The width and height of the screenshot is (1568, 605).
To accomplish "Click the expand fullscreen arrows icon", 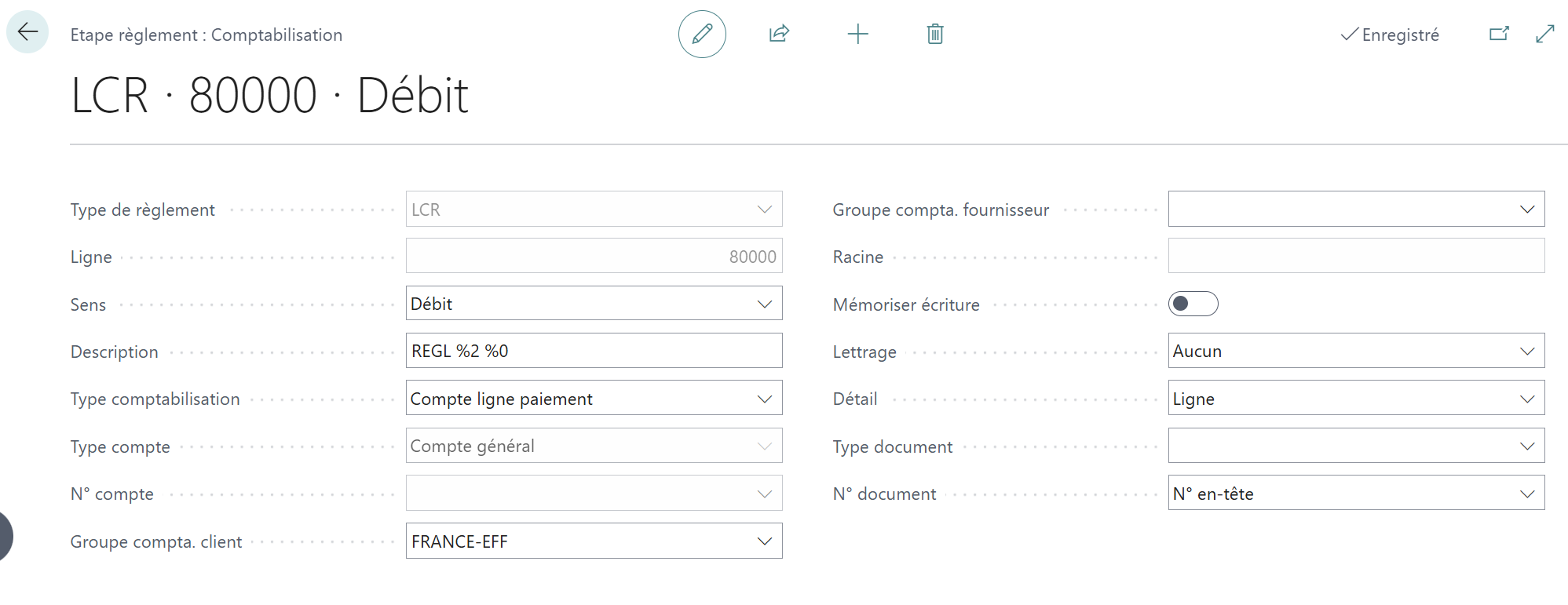I will (1544, 34).
